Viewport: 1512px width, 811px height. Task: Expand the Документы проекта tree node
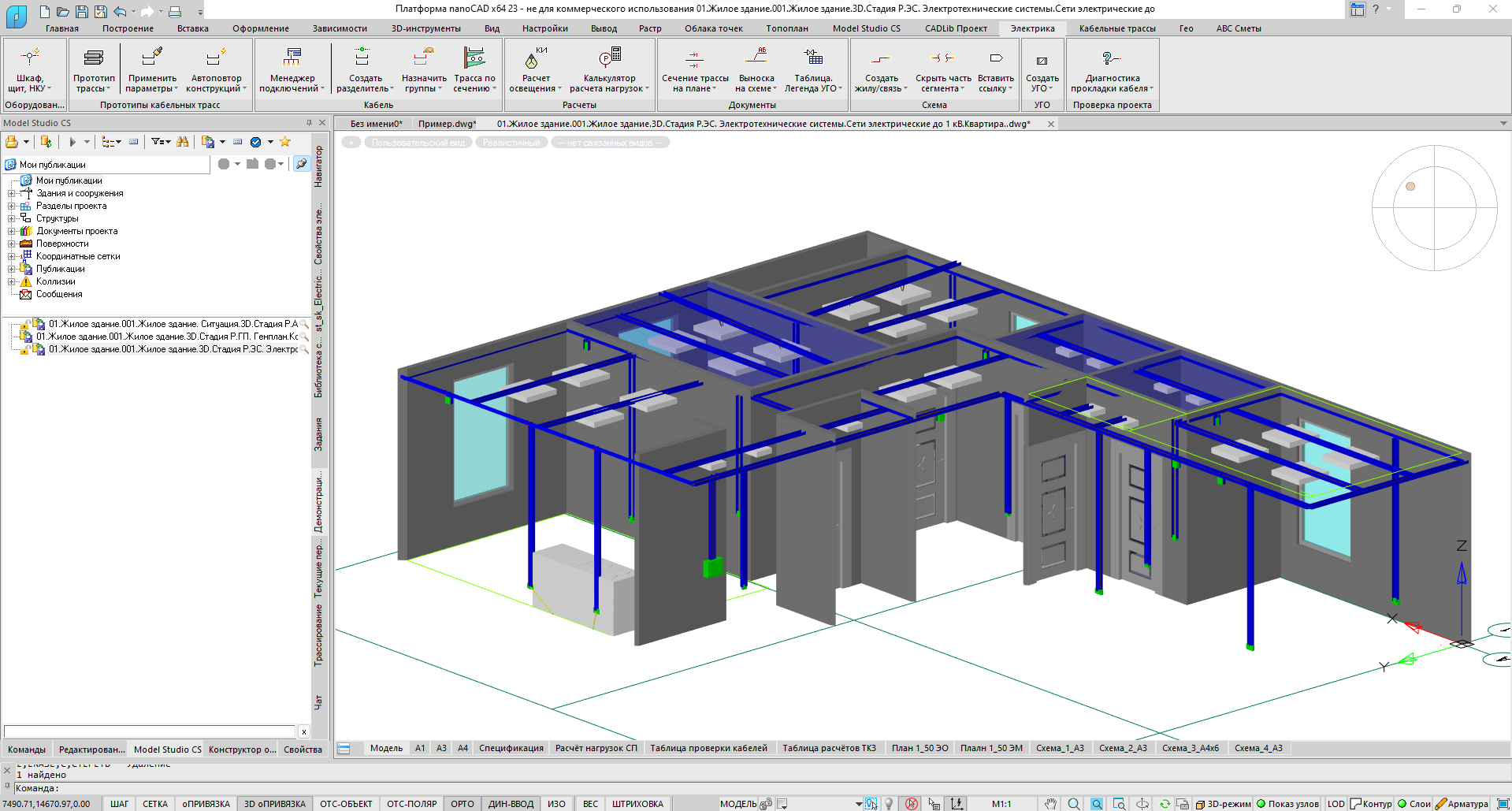click(12, 231)
